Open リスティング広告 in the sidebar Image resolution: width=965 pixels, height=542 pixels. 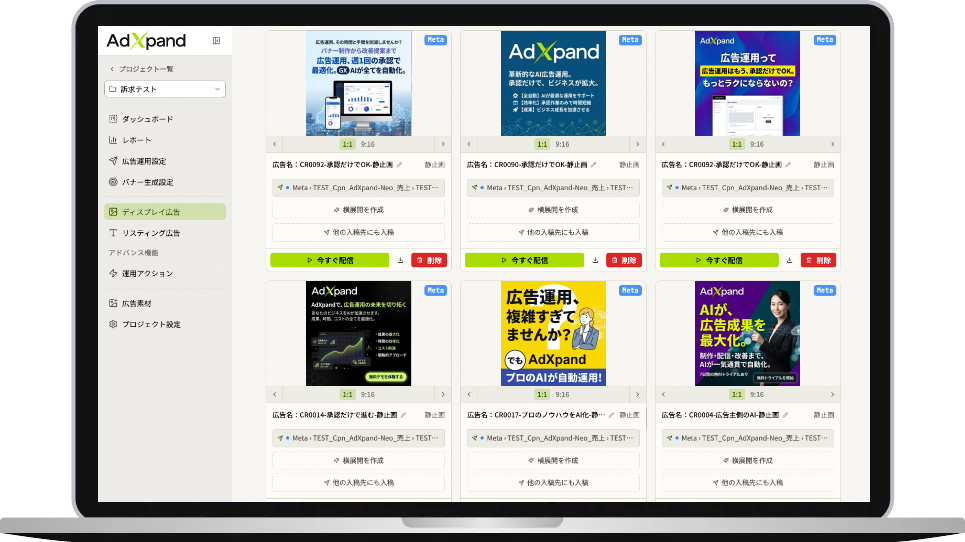pyautogui.click(x=165, y=233)
